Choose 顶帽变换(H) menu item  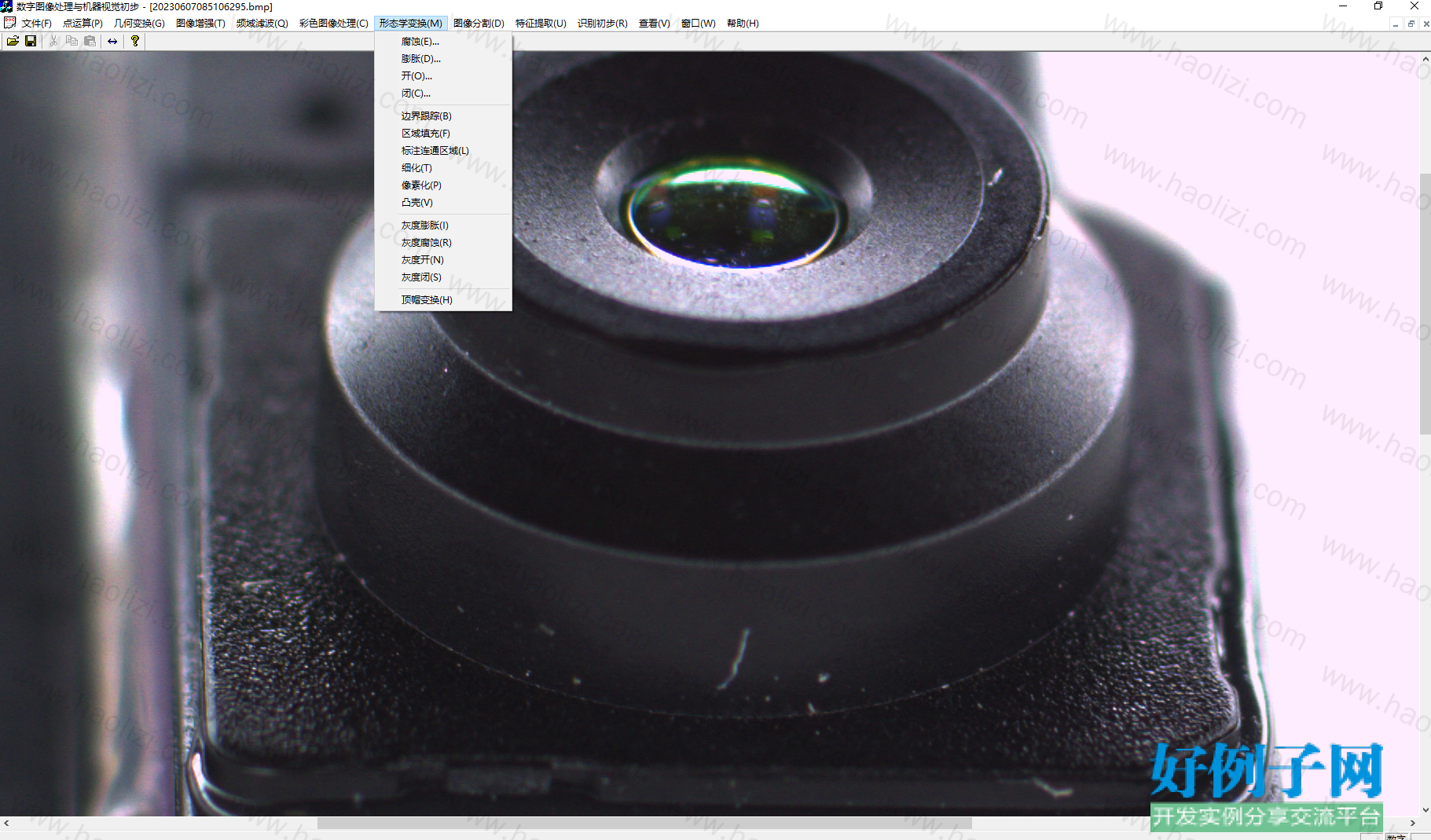pyautogui.click(x=443, y=300)
